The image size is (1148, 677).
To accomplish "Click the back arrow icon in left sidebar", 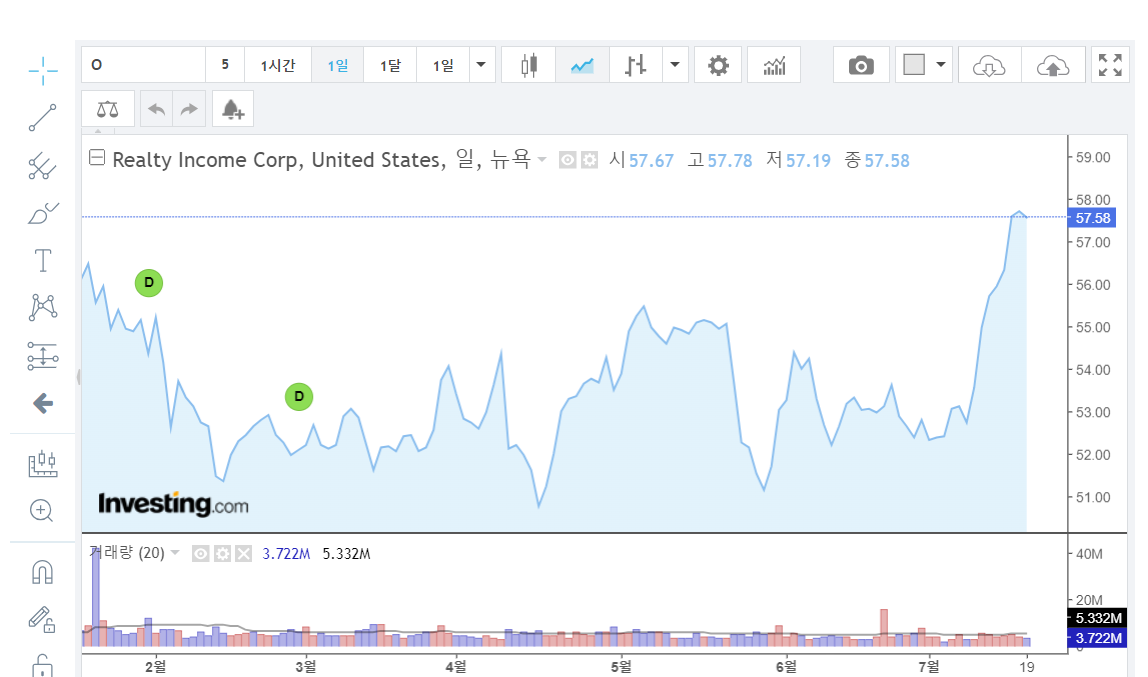I will click(43, 403).
